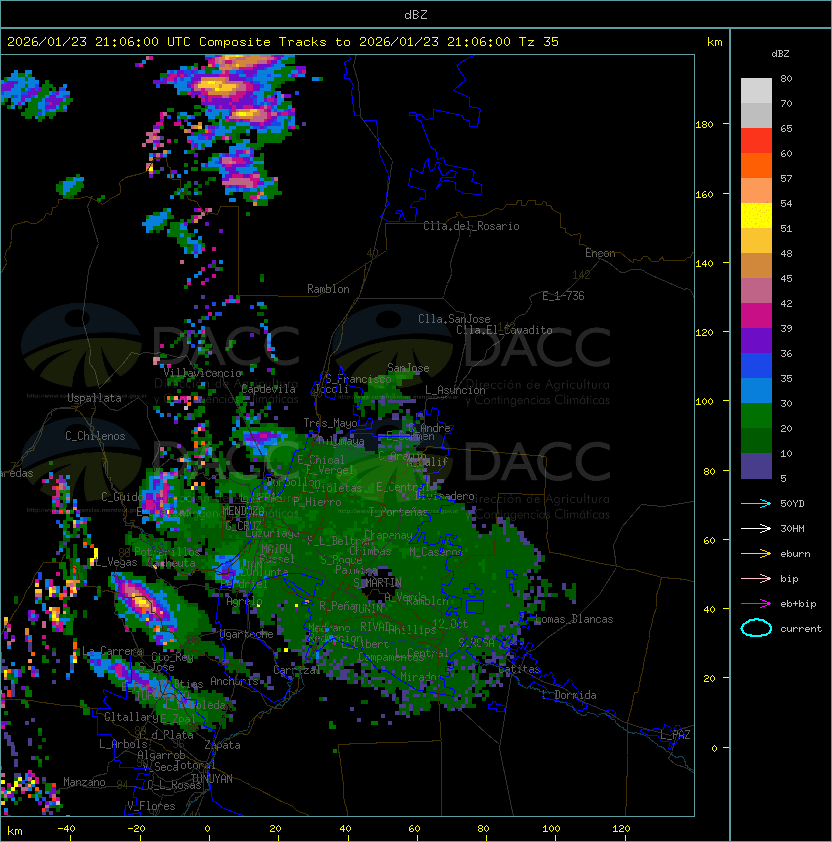The width and height of the screenshot is (832, 842).
Task: Click the dBZ heading above the color legend
Action: click(780, 54)
